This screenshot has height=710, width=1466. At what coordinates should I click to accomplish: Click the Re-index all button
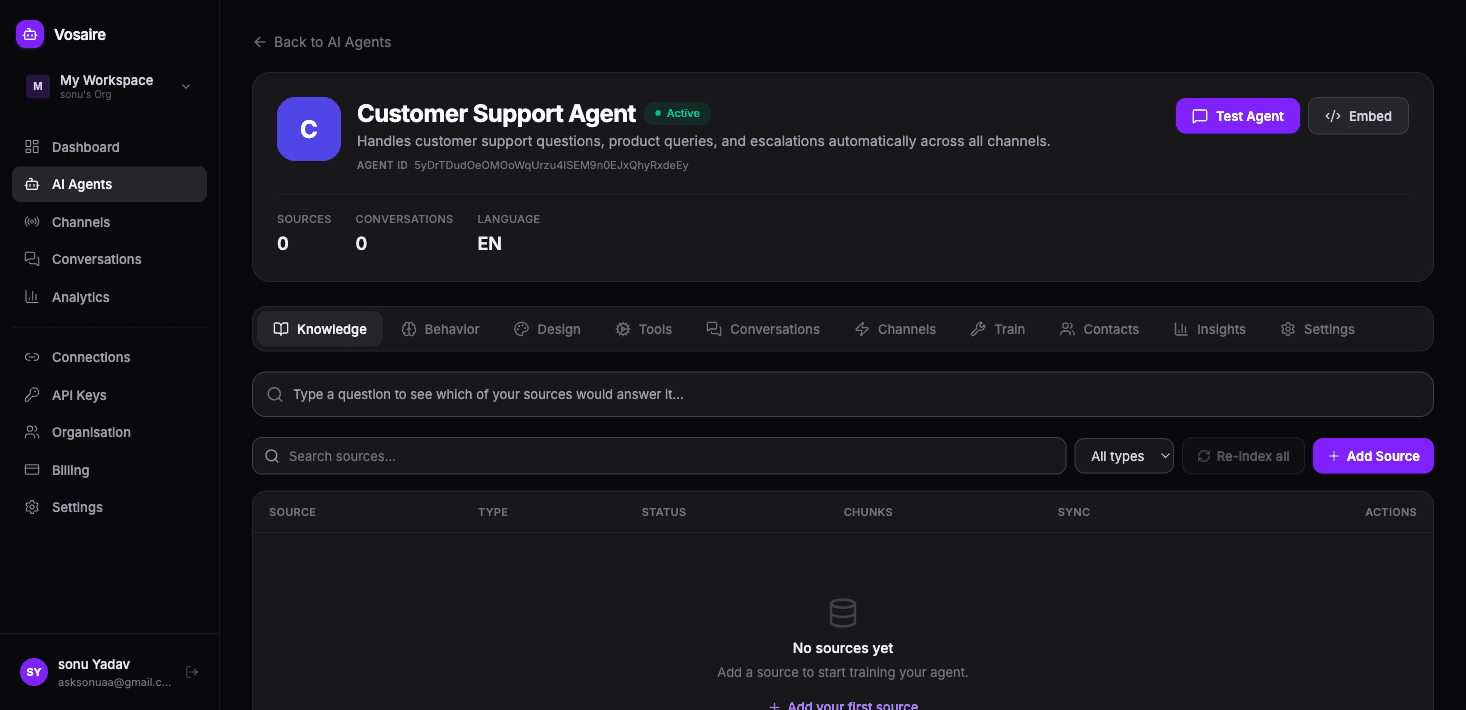[x=1243, y=456]
